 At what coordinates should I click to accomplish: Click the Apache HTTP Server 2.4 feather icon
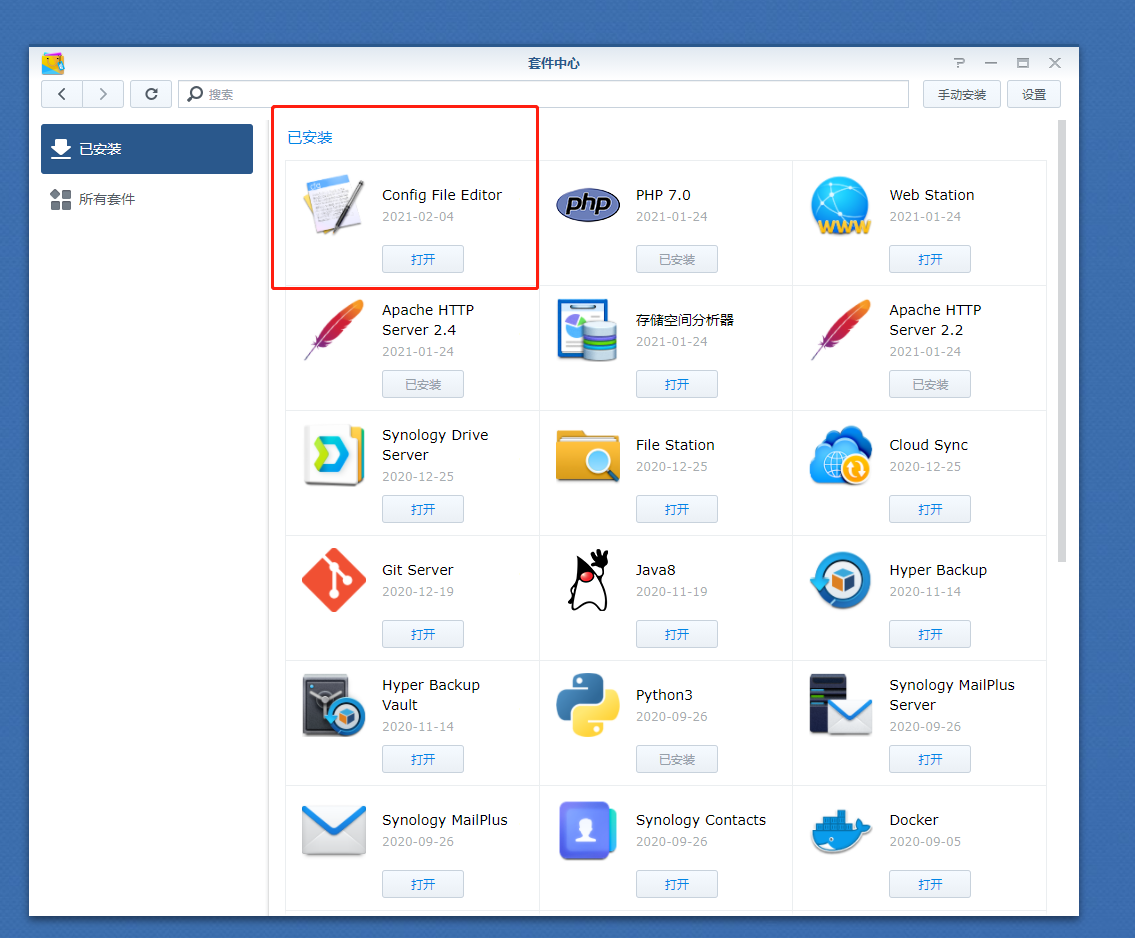[x=334, y=330]
